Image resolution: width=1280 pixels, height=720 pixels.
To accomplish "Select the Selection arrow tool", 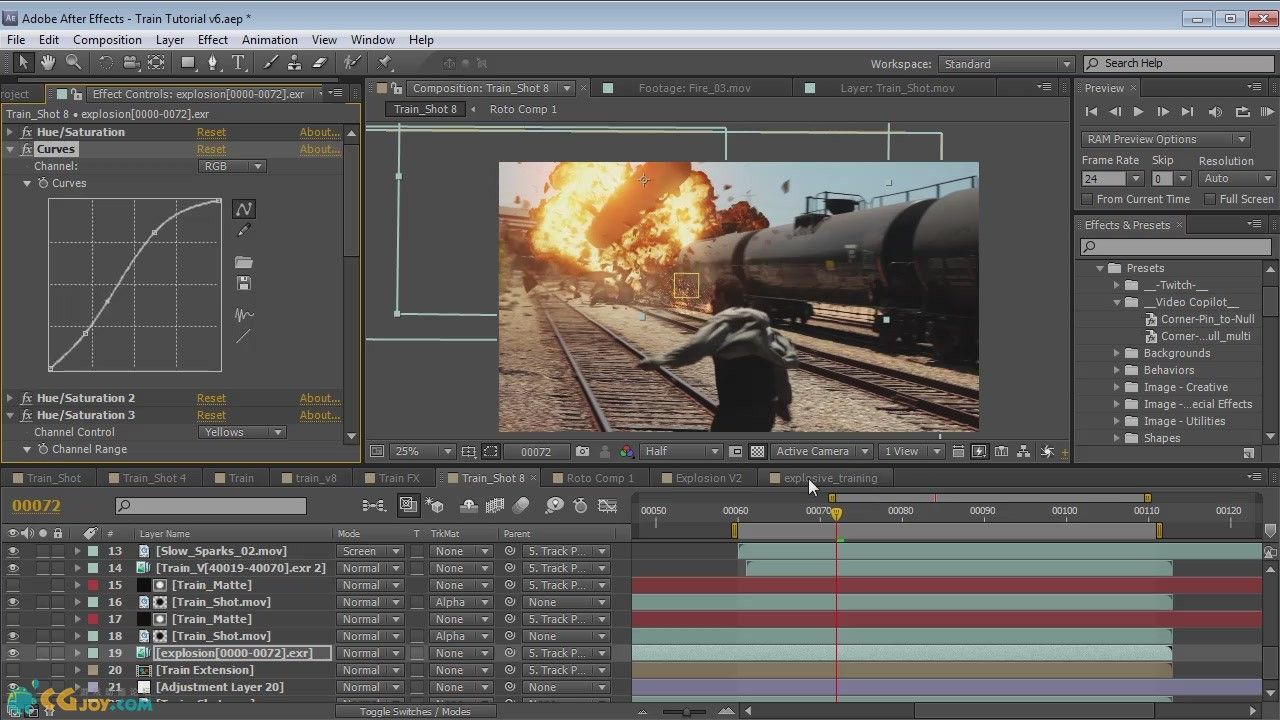I will 23,63.
